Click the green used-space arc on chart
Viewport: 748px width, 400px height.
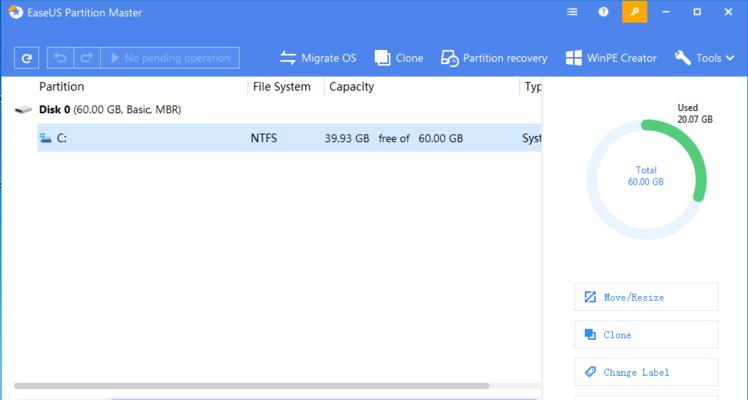point(687,150)
